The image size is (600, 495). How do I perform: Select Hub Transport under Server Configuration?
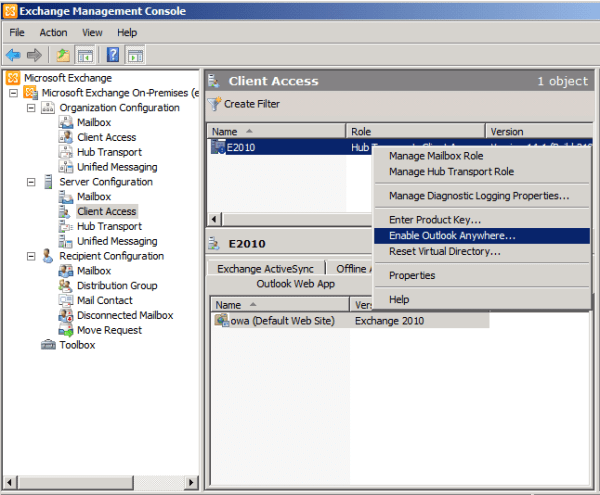(109, 226)
